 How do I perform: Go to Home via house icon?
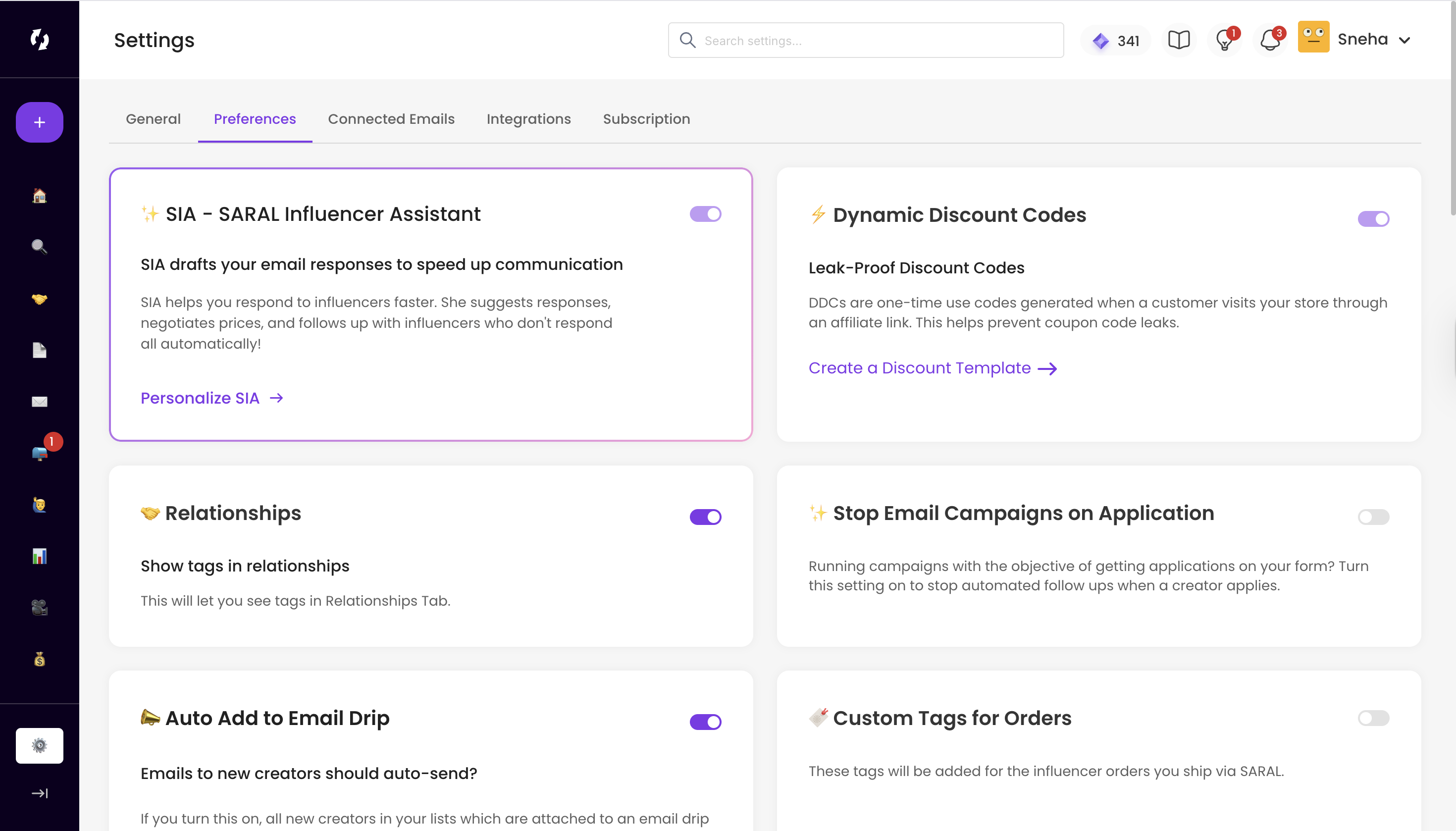(x=40, y=196)
